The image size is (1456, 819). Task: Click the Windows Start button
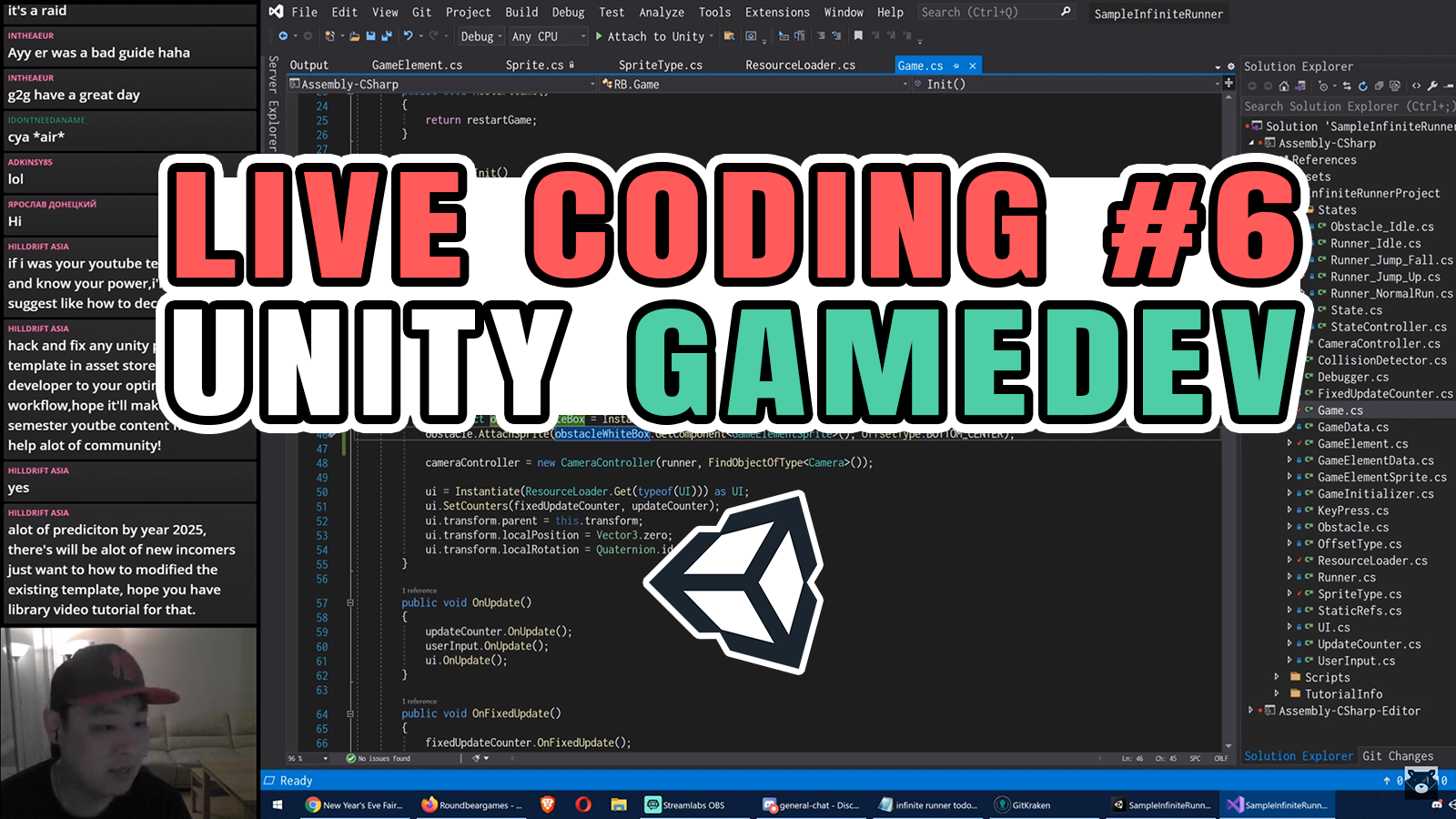(x=278, y=804)
